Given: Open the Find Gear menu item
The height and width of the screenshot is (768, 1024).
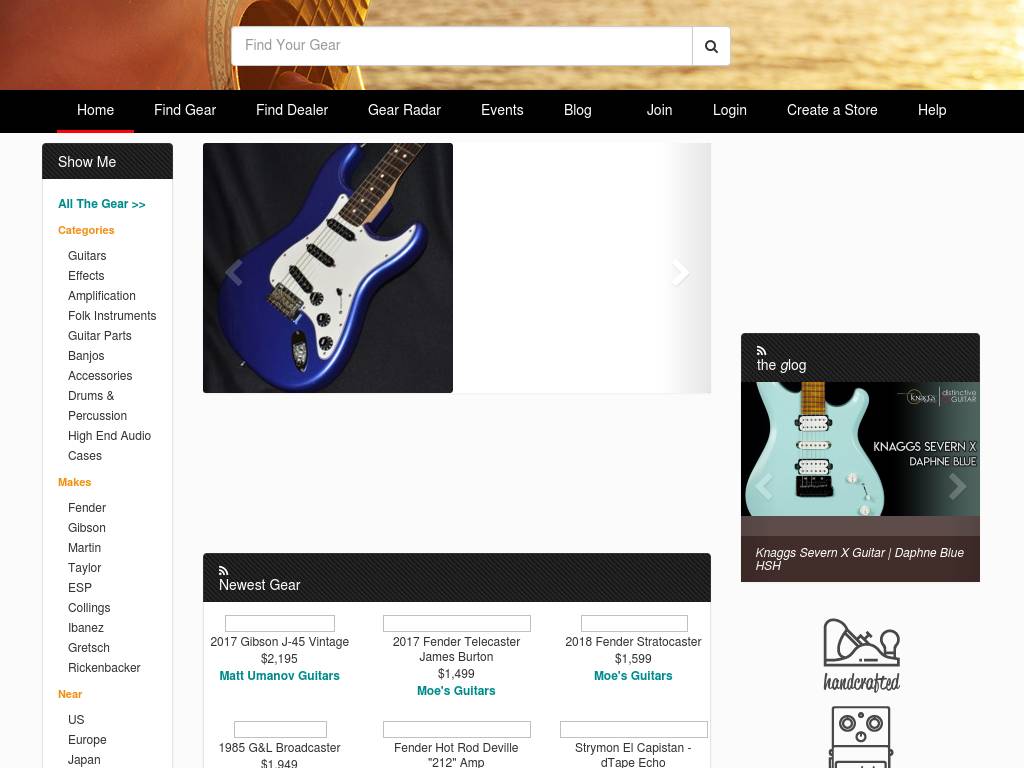Looking at the screenshot, I should click(x=185, y=110).
